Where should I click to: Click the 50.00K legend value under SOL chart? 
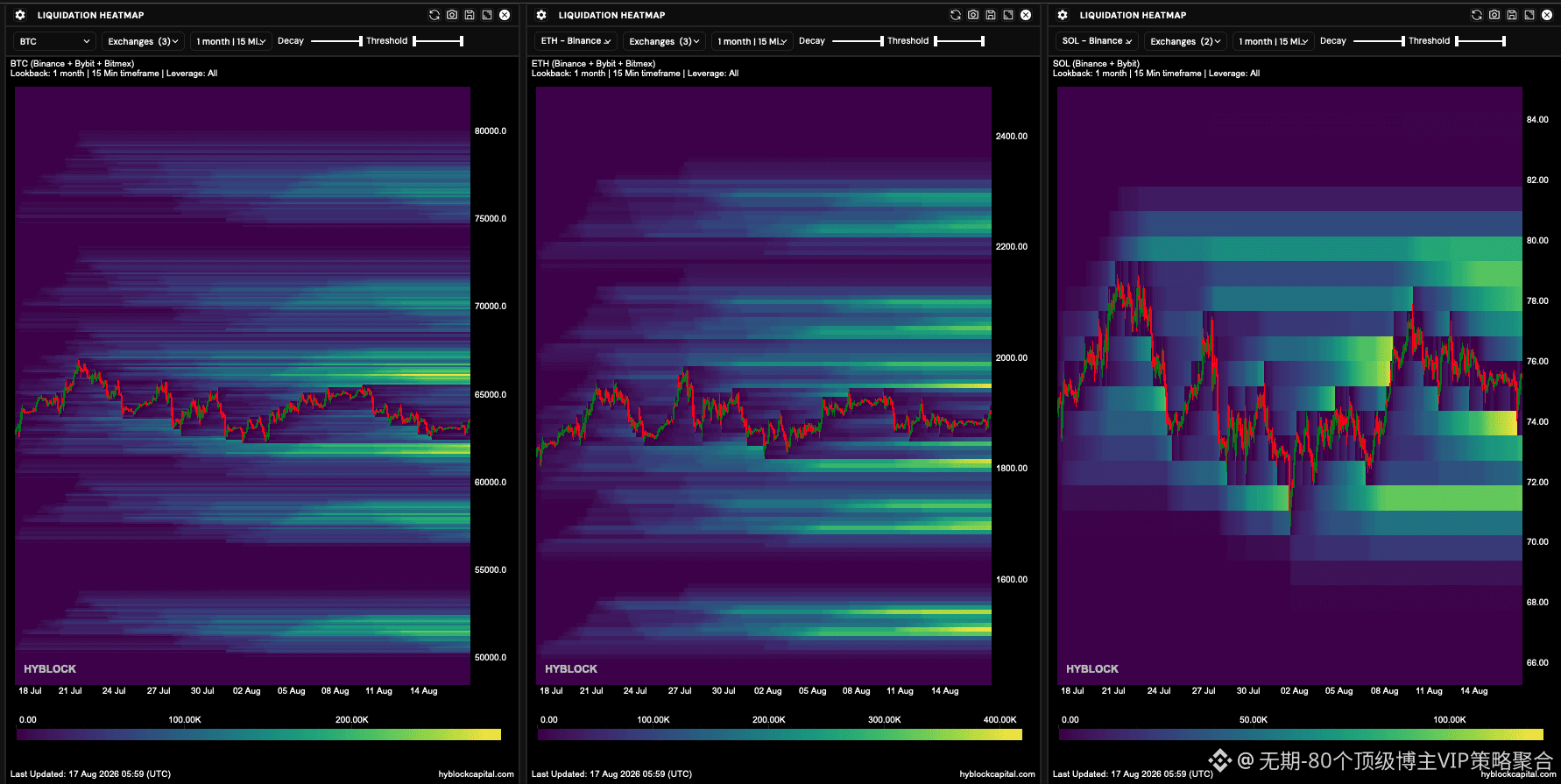[1254, 720]
